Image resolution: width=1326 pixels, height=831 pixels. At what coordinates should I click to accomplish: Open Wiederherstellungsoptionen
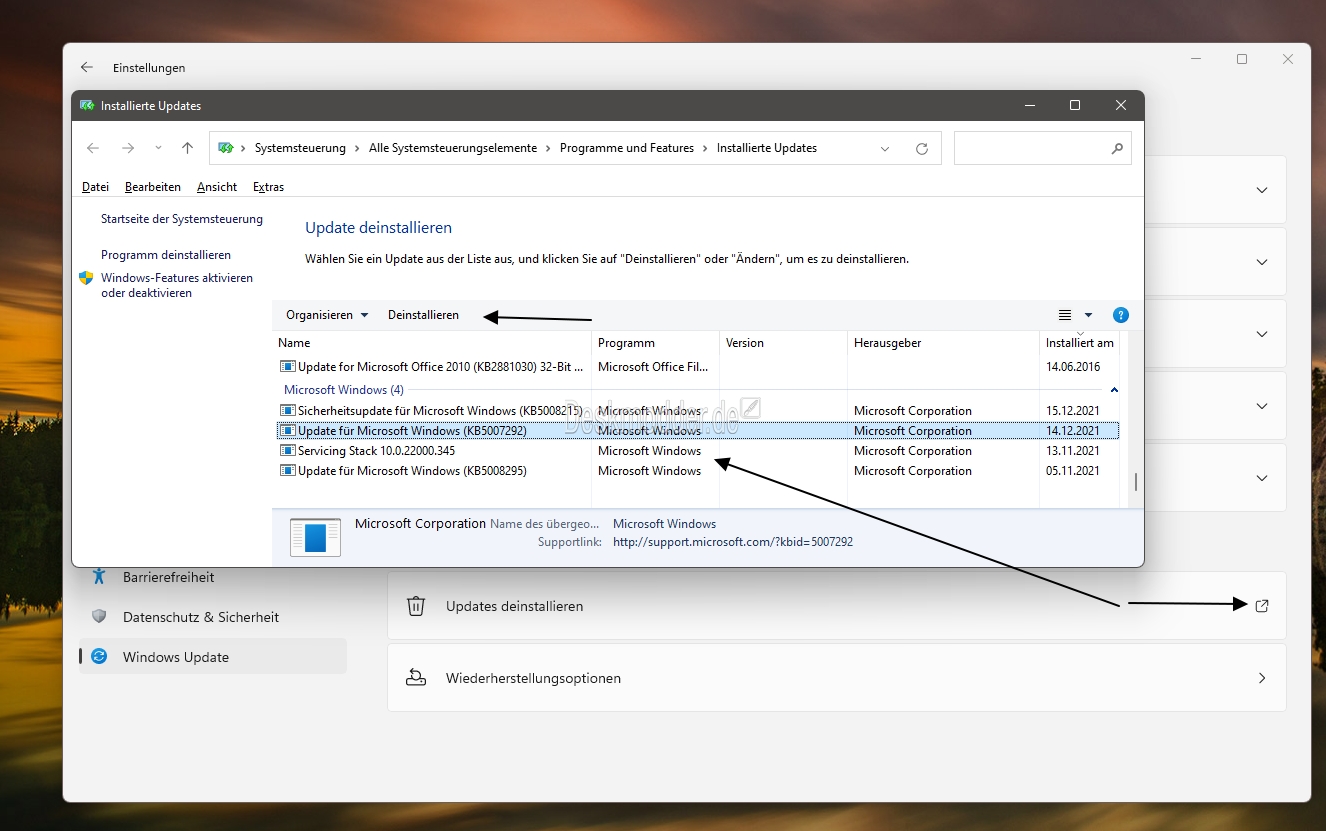pyautogui.click(x=836, y=678)
